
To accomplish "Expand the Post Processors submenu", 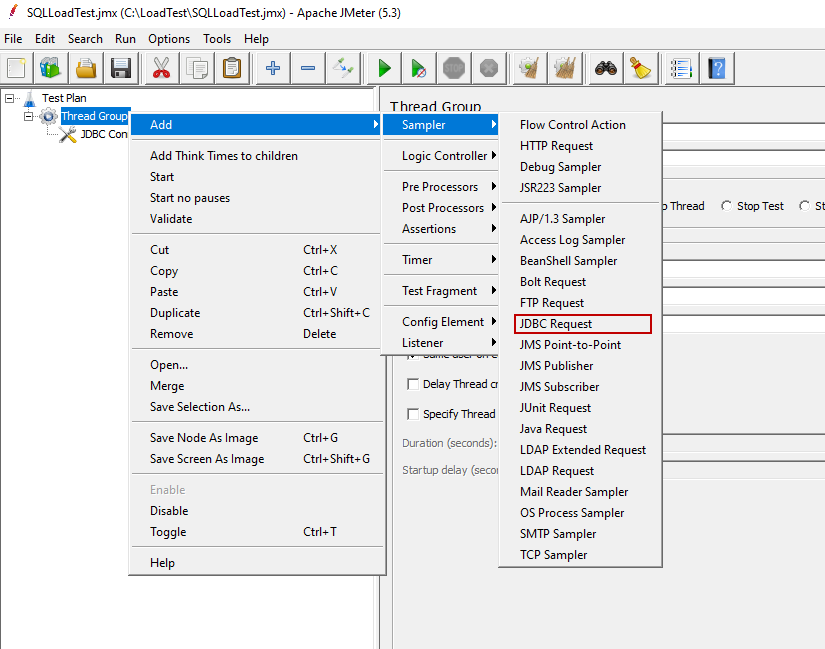I will coord(440,208).
